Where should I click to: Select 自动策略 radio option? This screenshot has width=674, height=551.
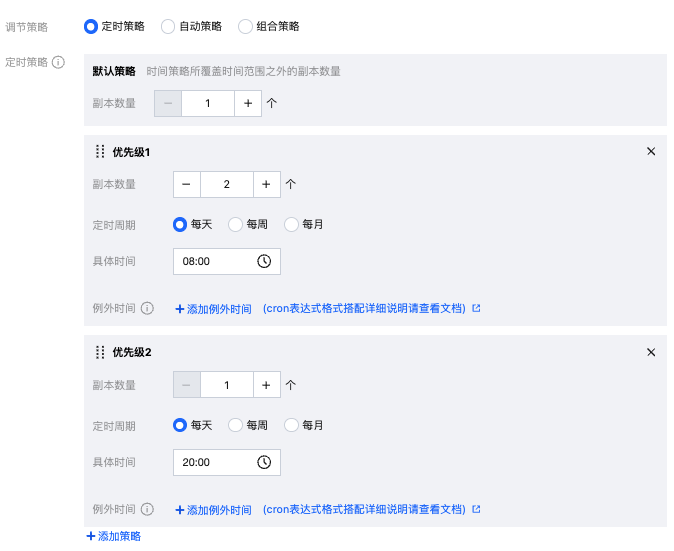pos(168,26)
